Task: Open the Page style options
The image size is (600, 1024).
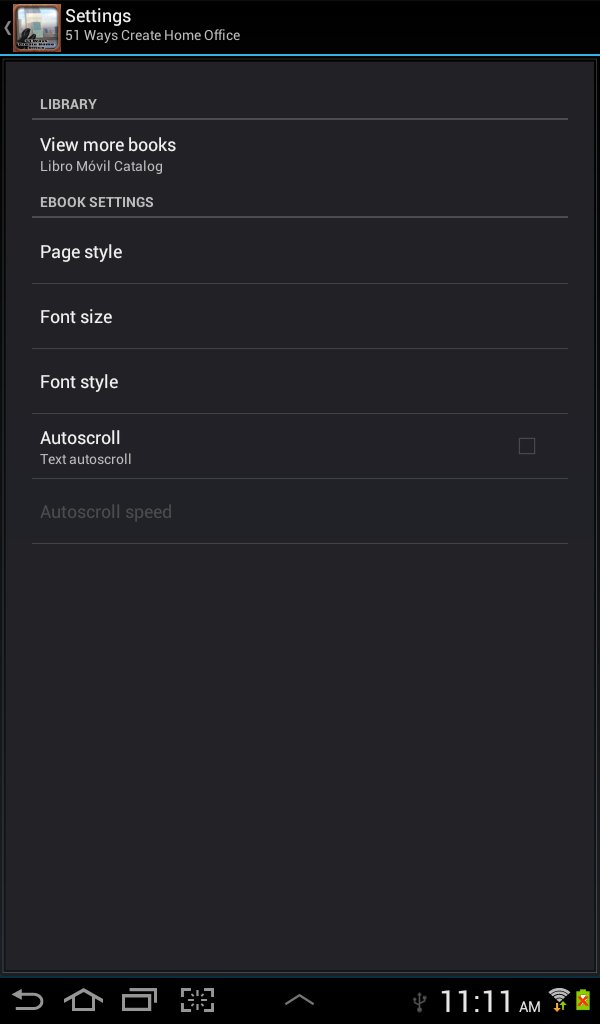Action: (x=300, y=251)
